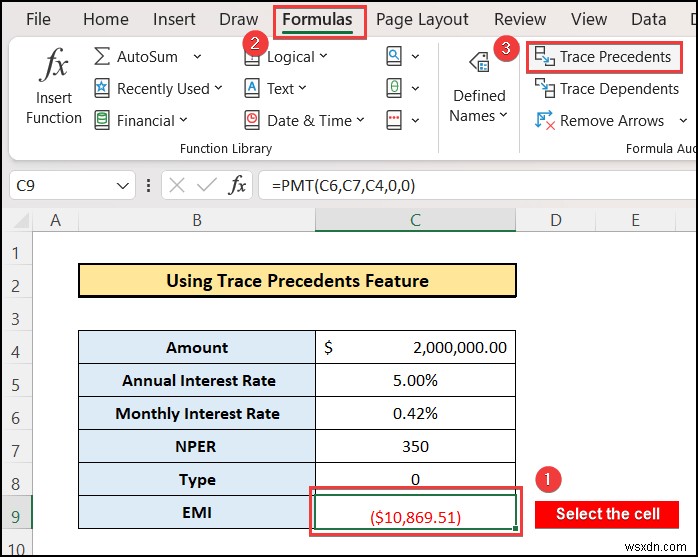Expand the Text functions dropdown arrow
This screenshot has height=557, width=698.
point(302,88)
